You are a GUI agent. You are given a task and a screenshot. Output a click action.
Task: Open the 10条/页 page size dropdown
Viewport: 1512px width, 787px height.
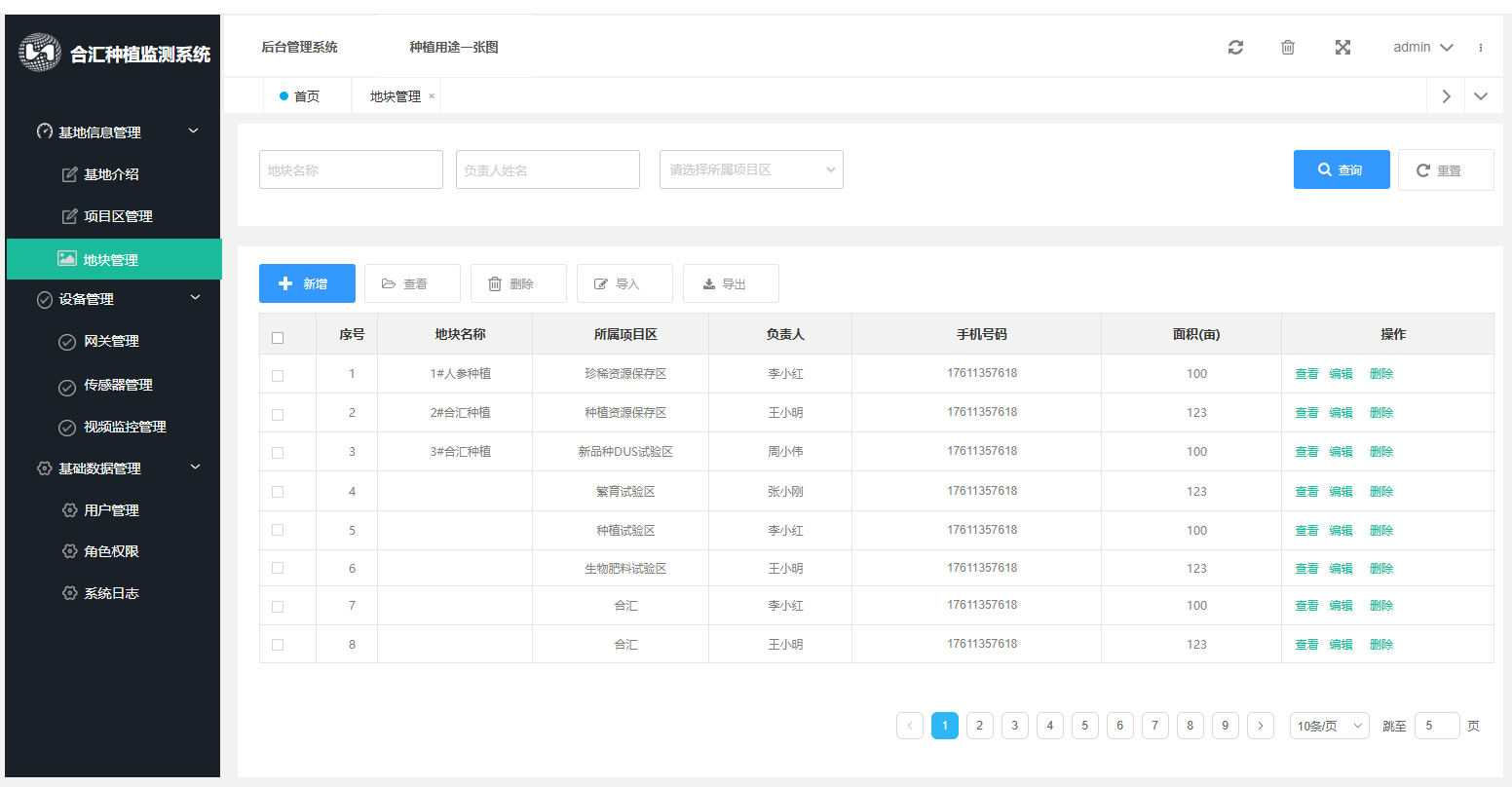1329,727
